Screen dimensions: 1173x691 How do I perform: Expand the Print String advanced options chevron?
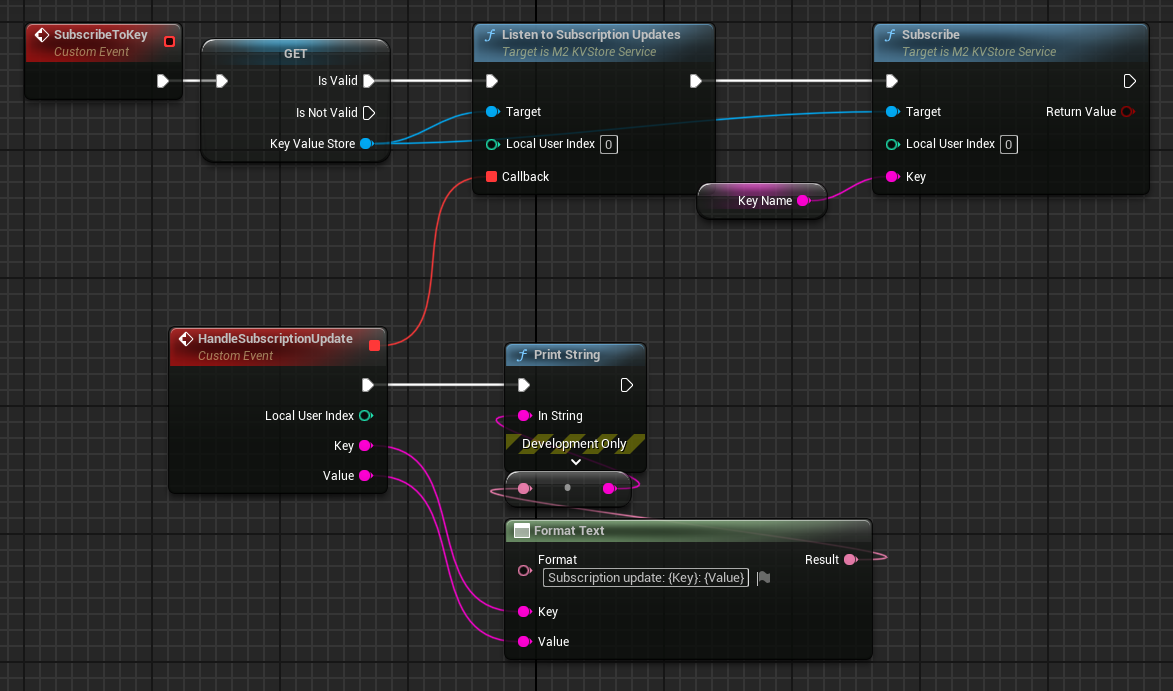tap(575, 462)
